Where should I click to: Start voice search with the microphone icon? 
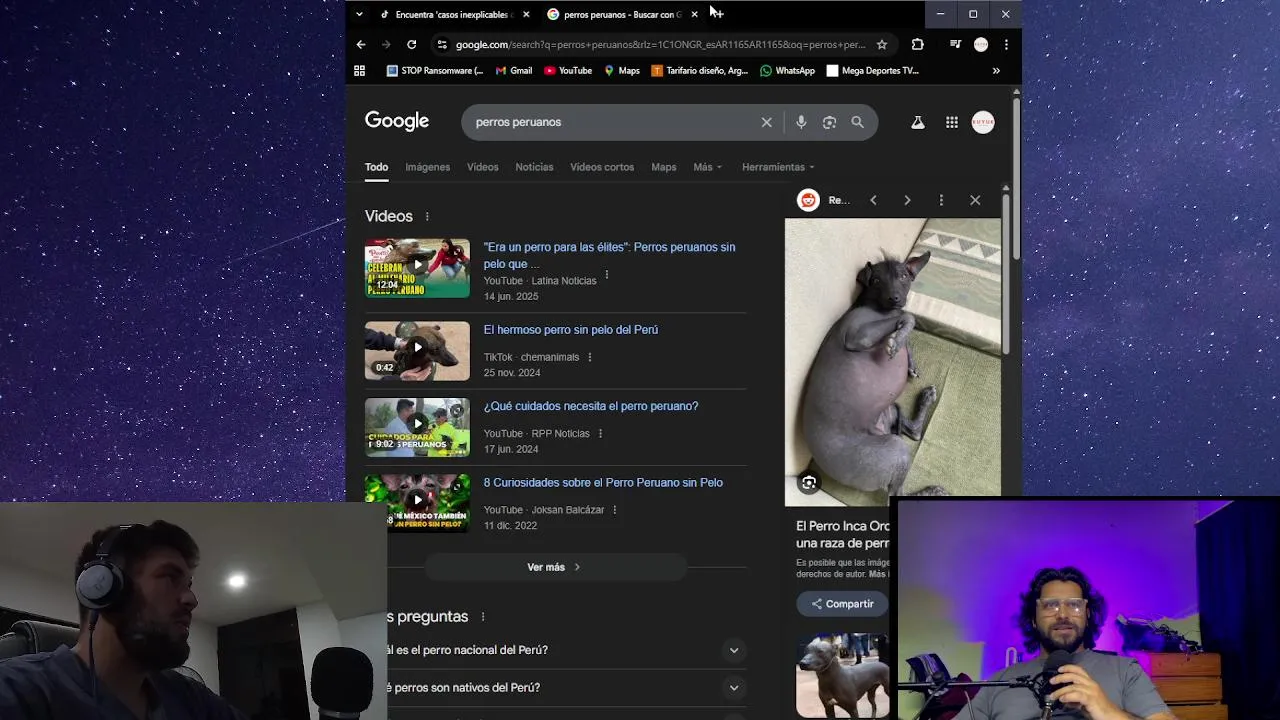coord(801,122)
